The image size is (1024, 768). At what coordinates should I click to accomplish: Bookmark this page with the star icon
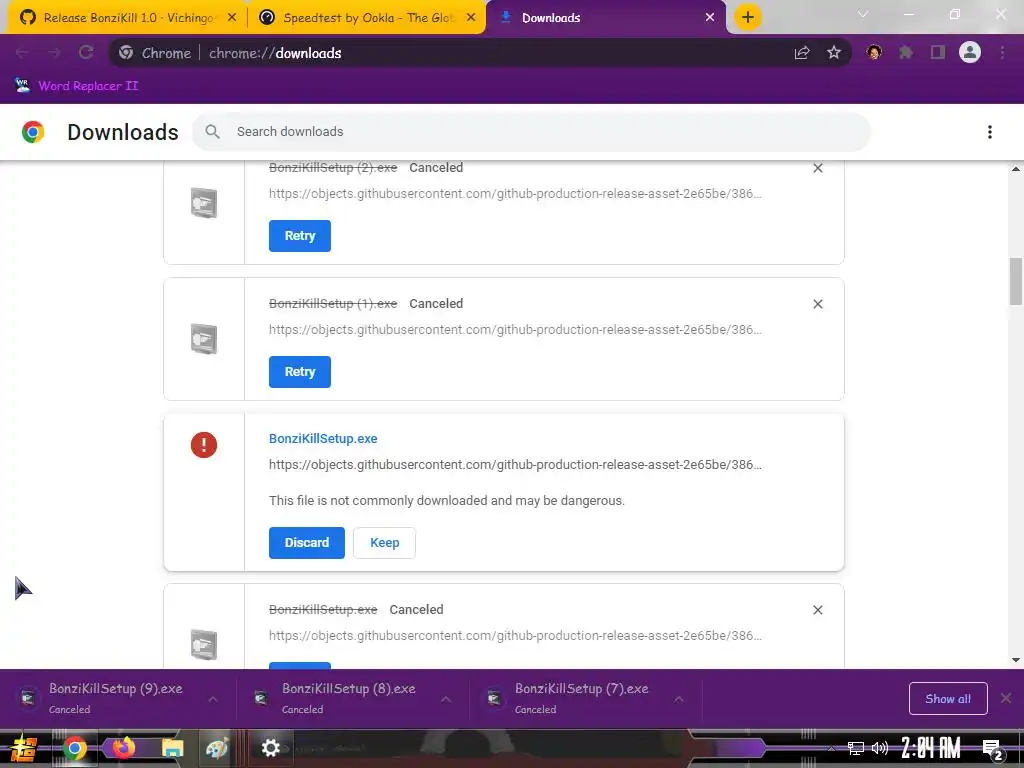[834, 53]
